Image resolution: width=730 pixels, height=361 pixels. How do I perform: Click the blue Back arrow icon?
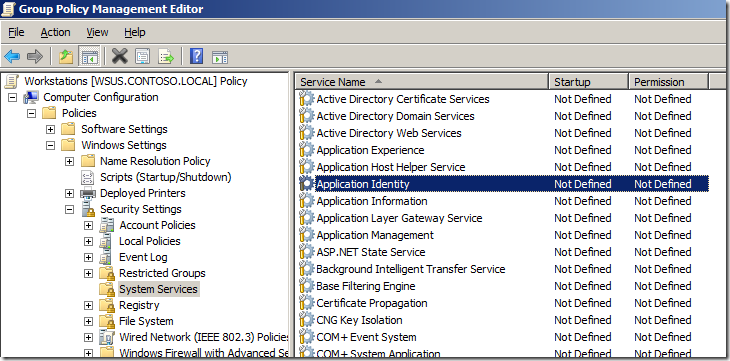pos(12,57)
